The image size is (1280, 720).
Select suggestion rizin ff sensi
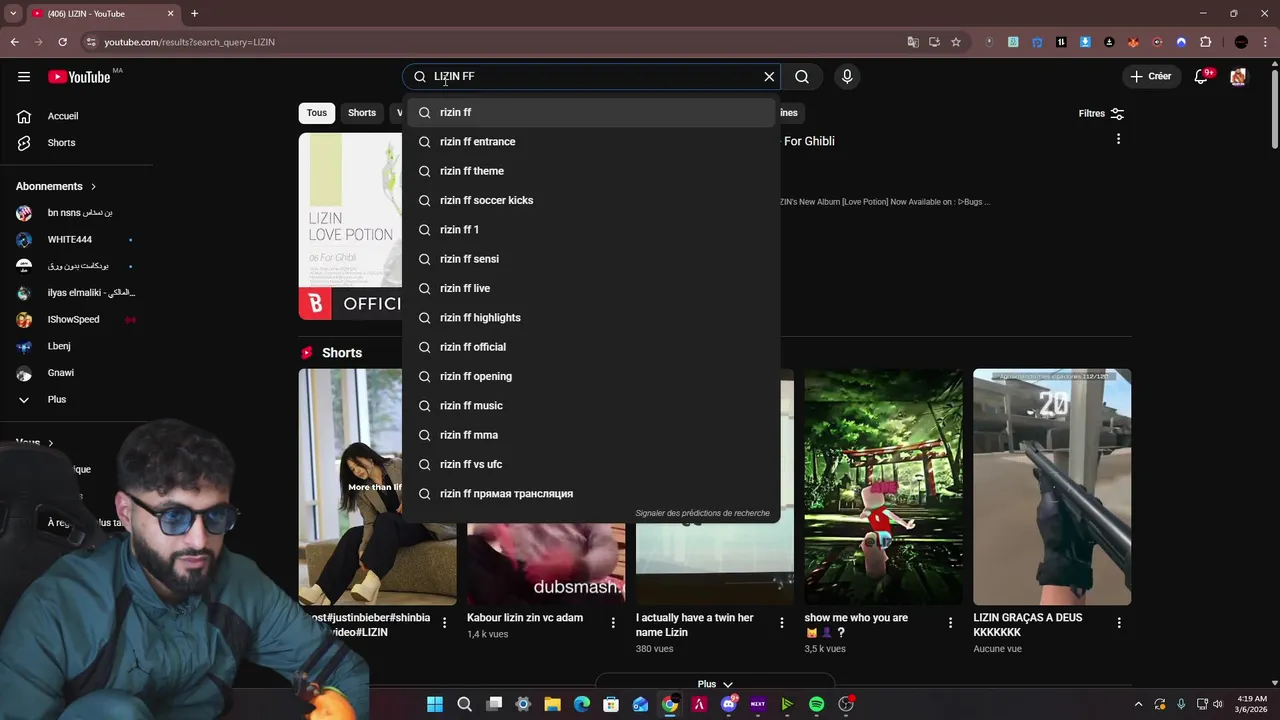591,259
